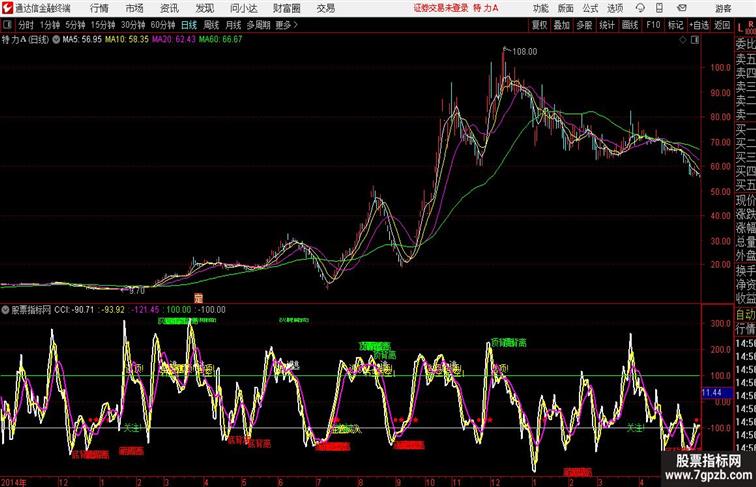Screen dimensions: 756x487
Task: Click the 多股 multi-stock button
Action: click(584, 25)
